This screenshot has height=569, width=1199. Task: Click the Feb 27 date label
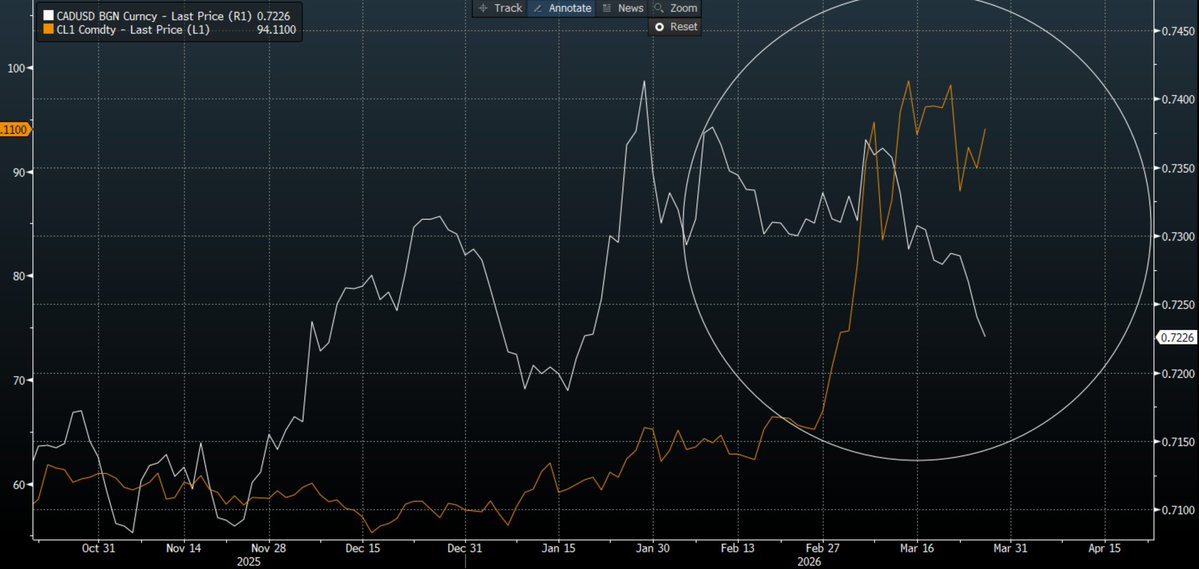point(822,548)
